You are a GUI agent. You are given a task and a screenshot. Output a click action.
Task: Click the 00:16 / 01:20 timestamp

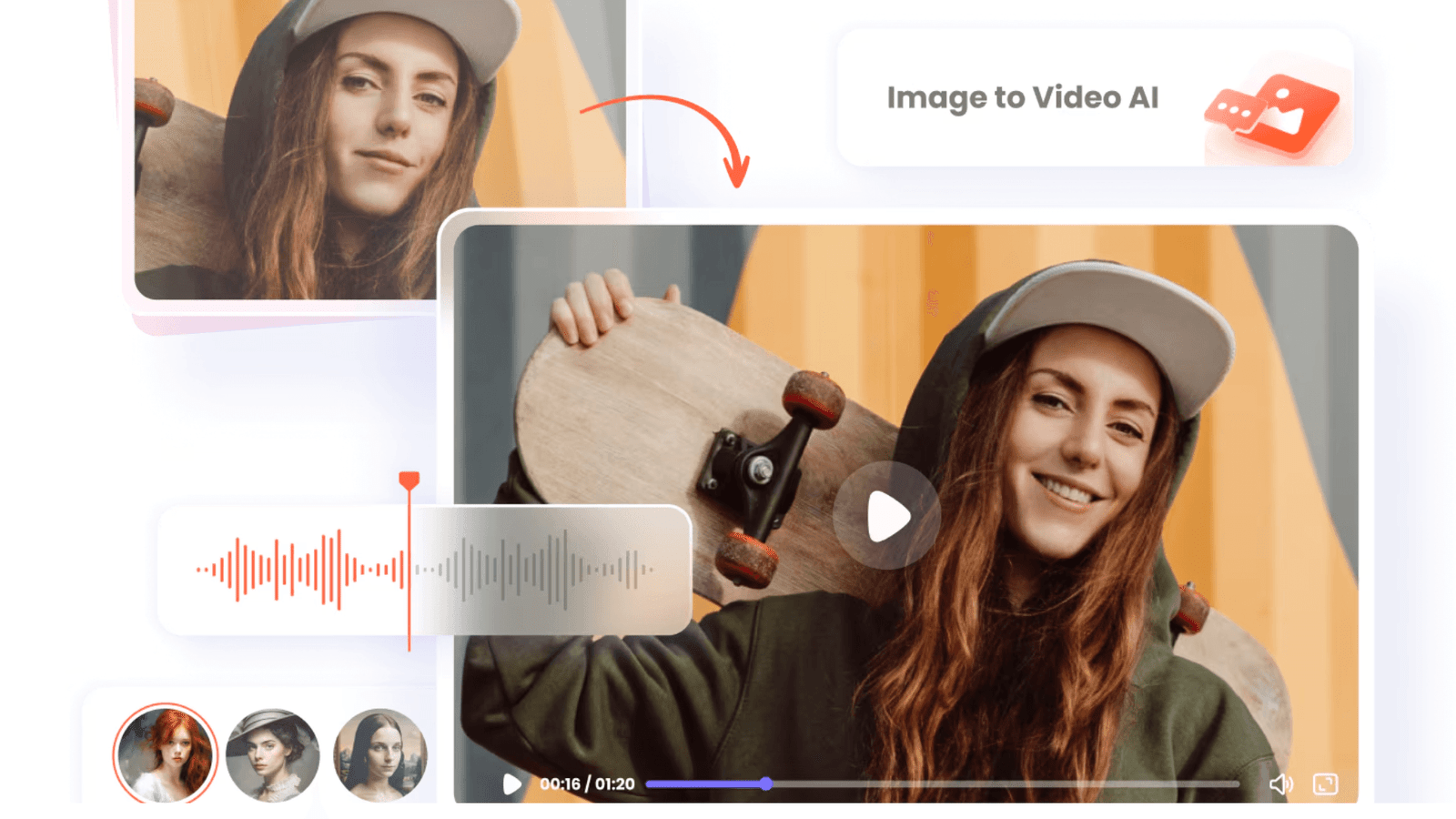(x=587, y=784)
